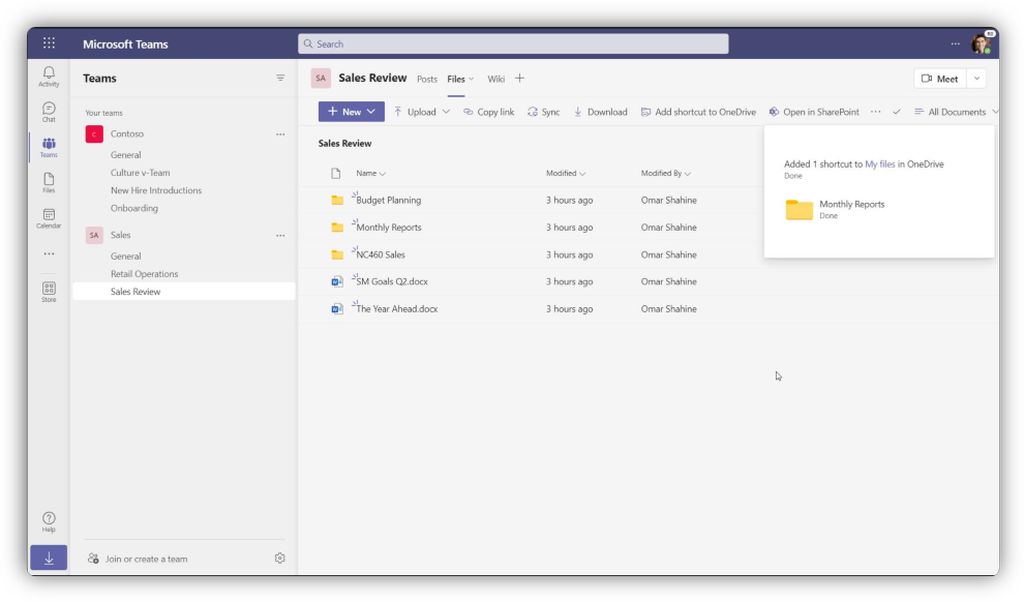Viewport: 1024px width, 602px height.
Task: Open The Year Ahead.docx file
Action: [396, 309]
